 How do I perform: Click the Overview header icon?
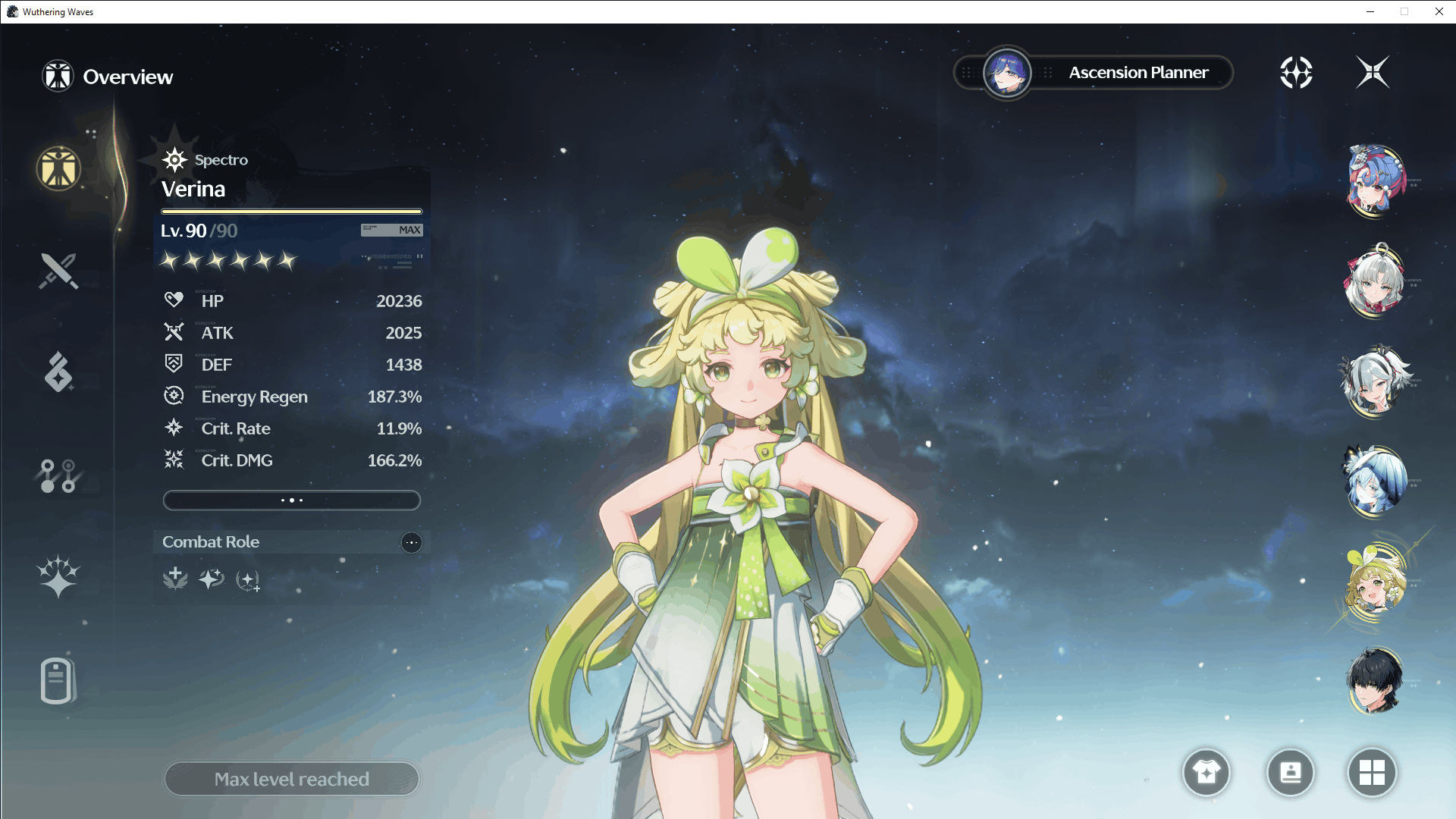58,76
